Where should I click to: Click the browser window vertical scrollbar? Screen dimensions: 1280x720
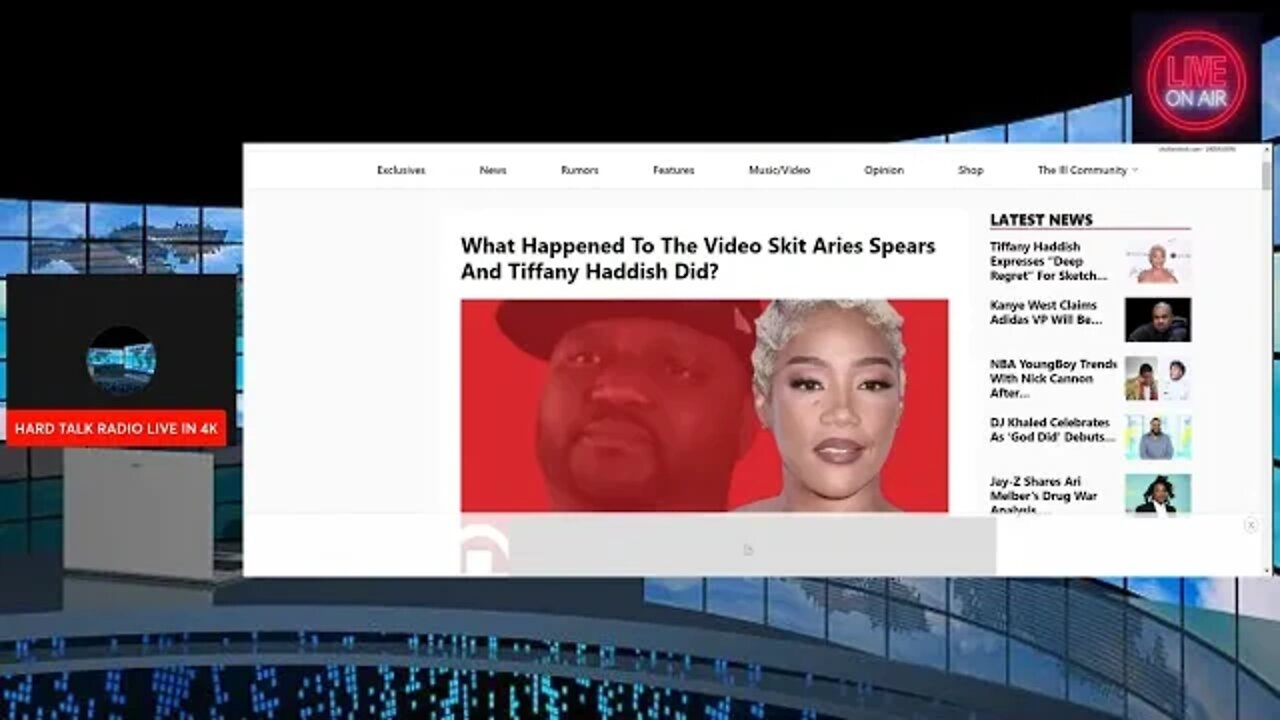pyautogui.click(x=1267, y=360)
